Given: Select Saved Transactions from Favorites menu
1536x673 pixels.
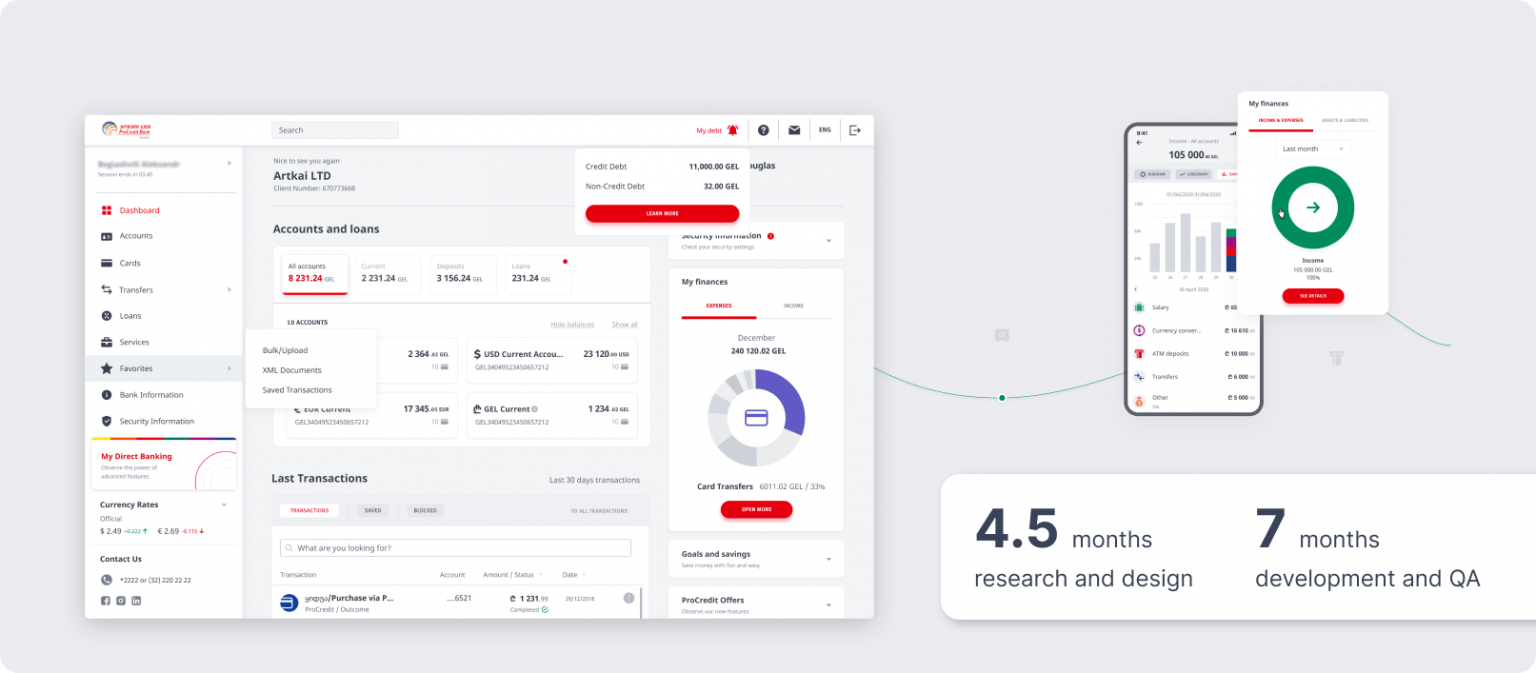Looking at the screenshot, I should click(x=298, y=389).
